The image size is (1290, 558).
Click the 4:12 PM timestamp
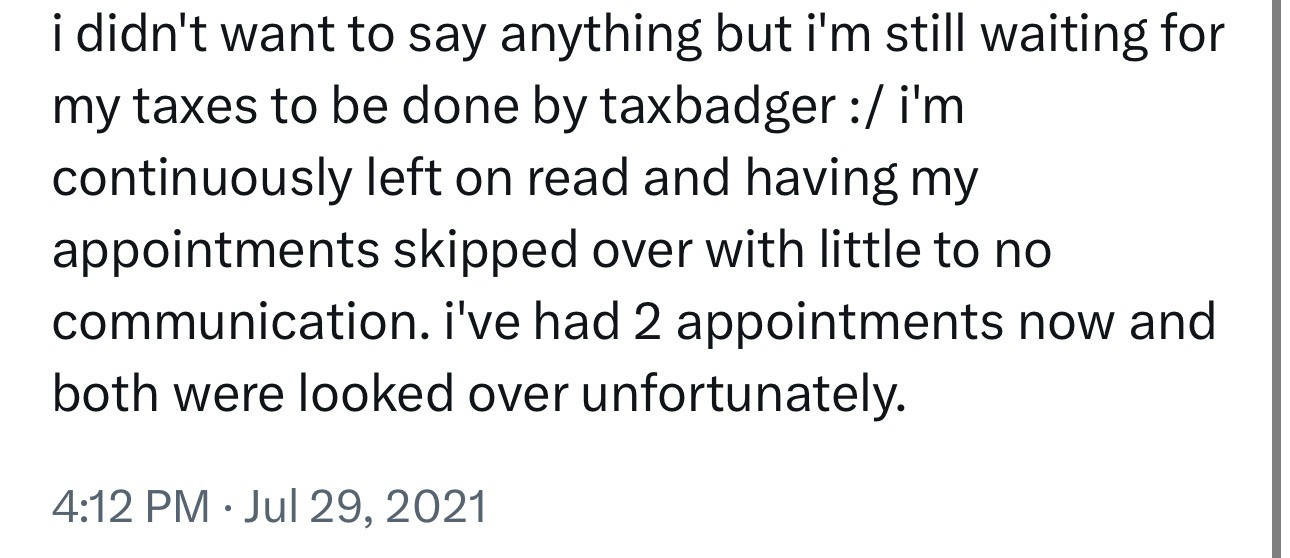129,507
